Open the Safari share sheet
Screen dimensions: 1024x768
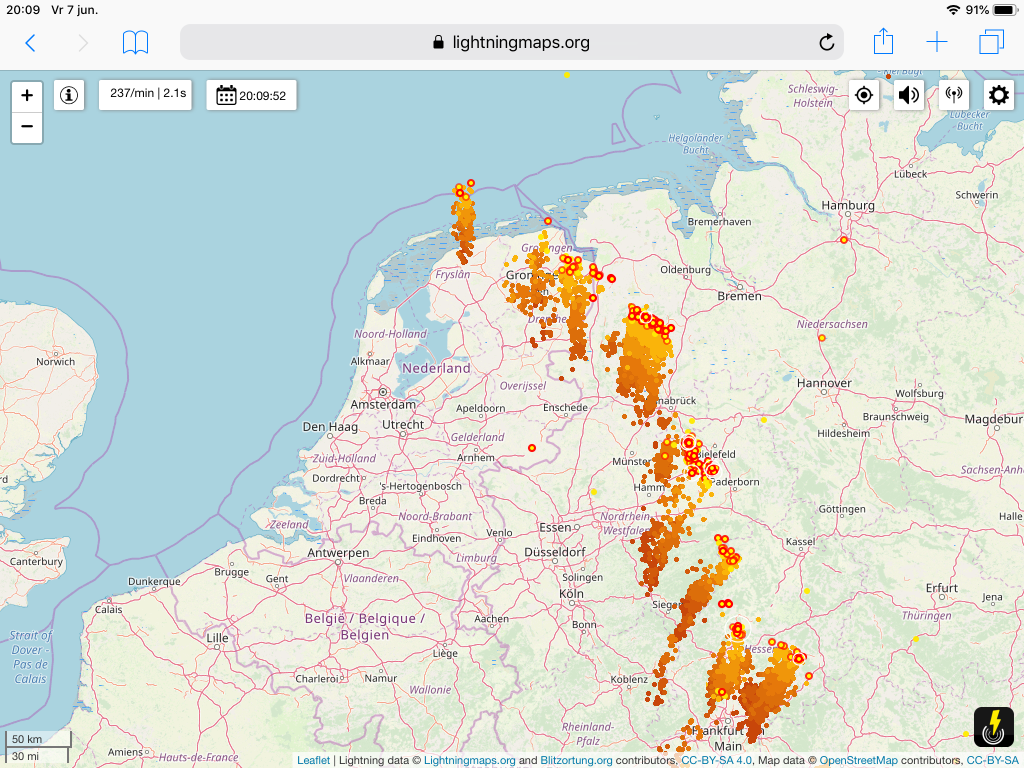coord(883,42)
